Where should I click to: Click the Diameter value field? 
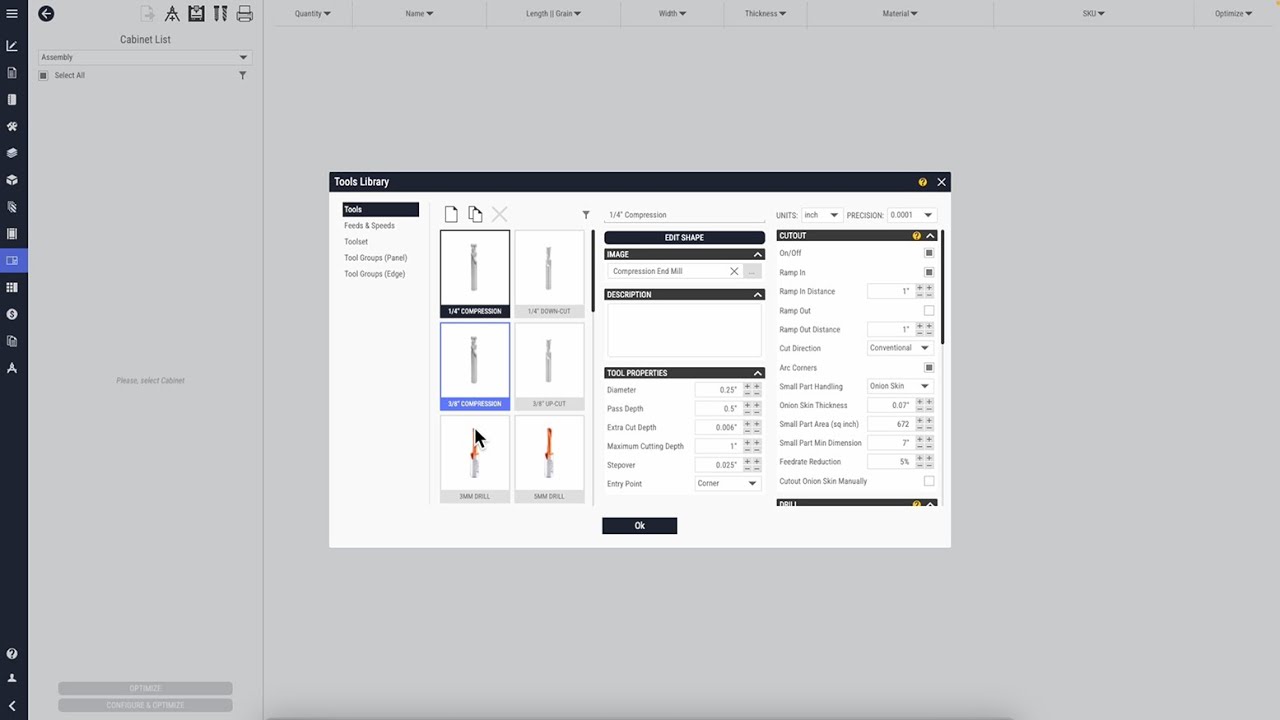(x=718, y=390)
